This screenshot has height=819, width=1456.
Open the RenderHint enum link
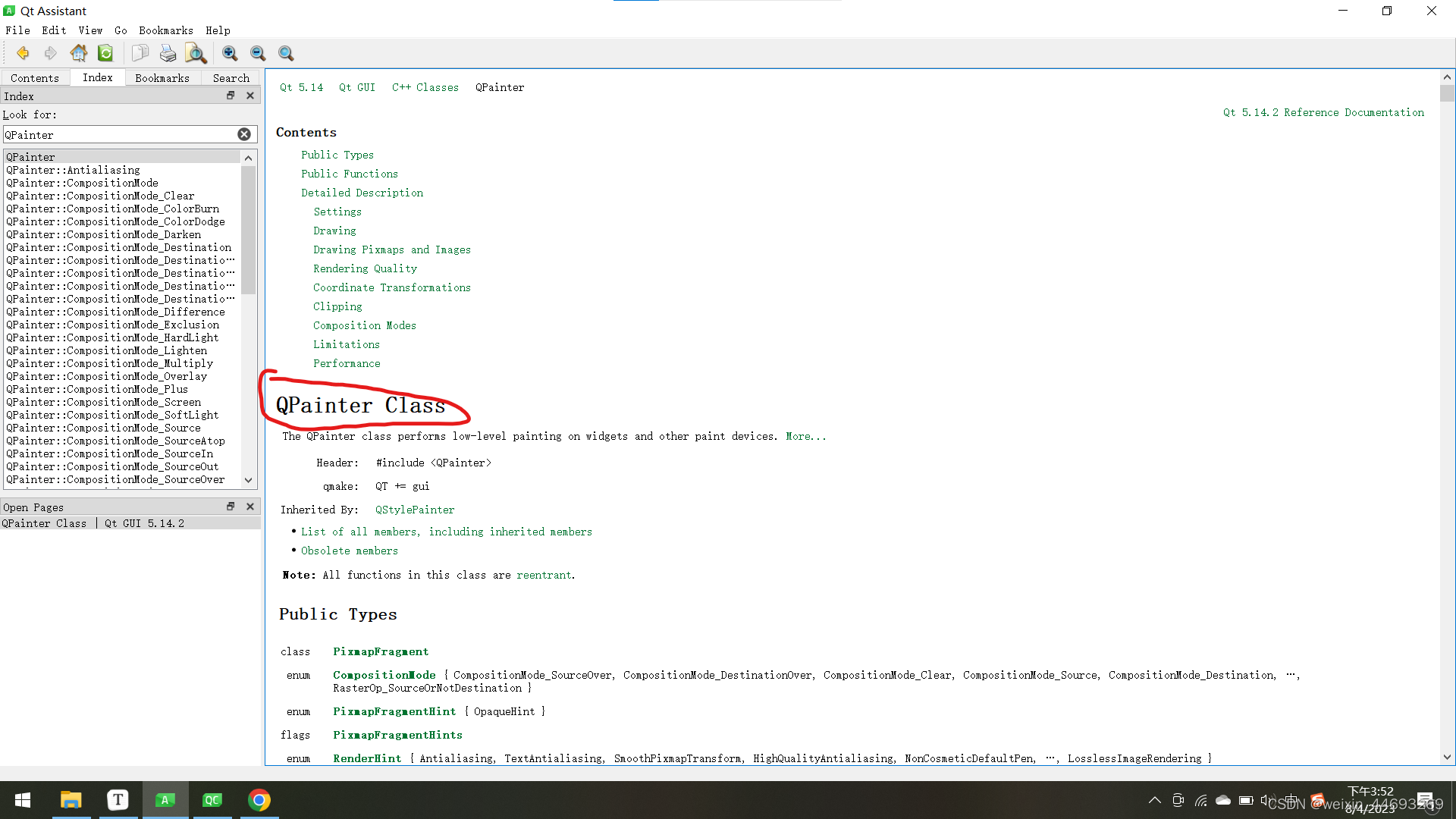click(367, 758)
